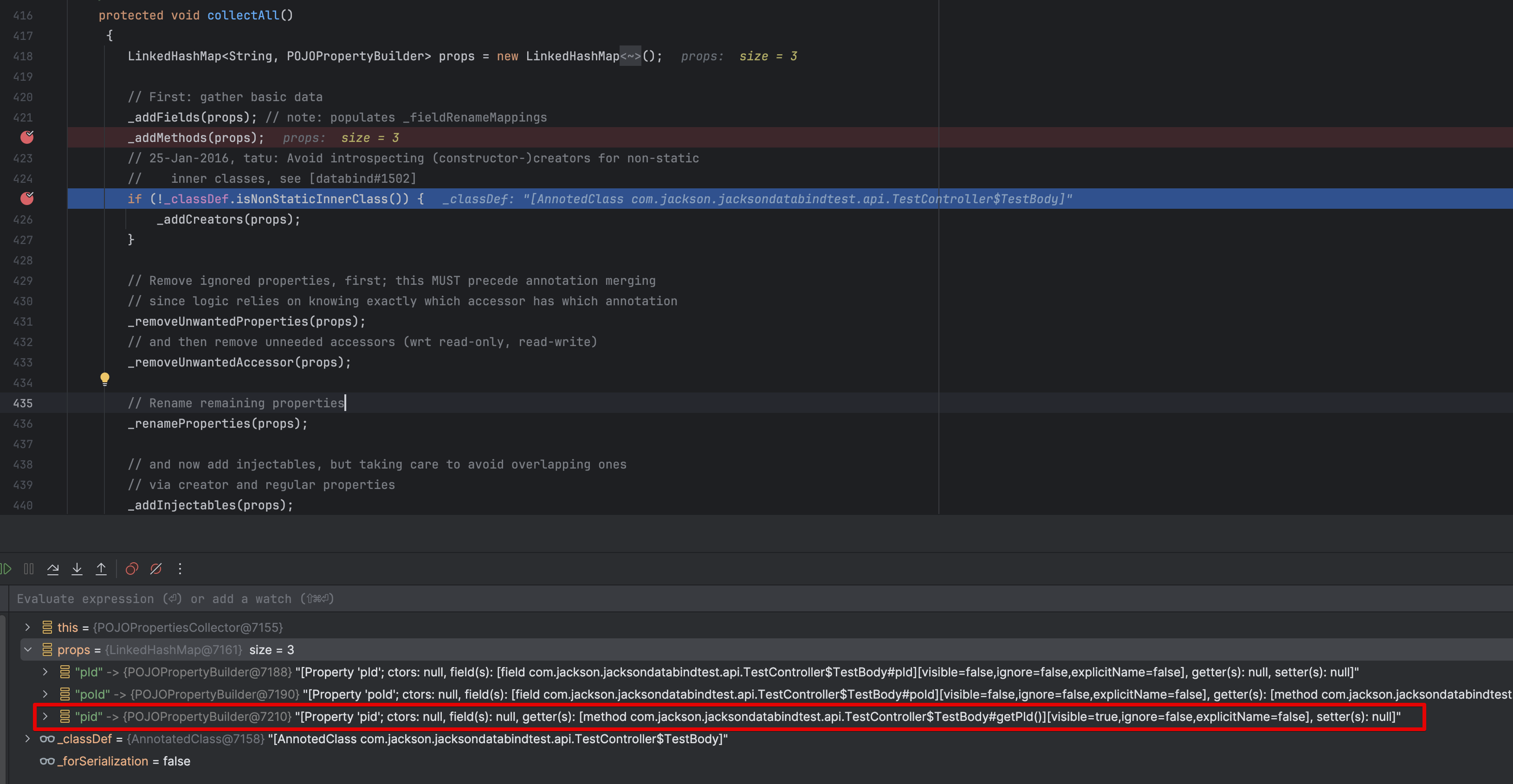The image size is (1513, 784).
Task: Select the {LinkedHashMap@7161} value text
Action: click(x=174, y=649)
